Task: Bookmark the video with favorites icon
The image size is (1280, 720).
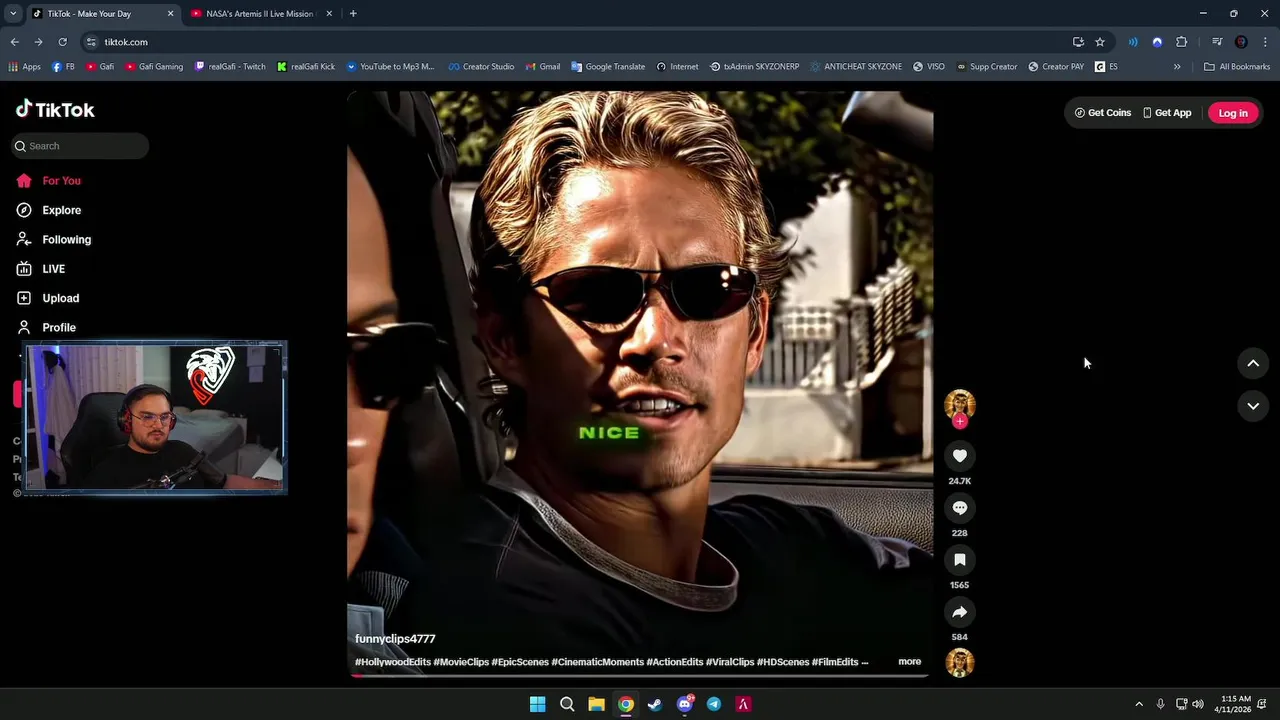Action: click(x=960, y=560)
